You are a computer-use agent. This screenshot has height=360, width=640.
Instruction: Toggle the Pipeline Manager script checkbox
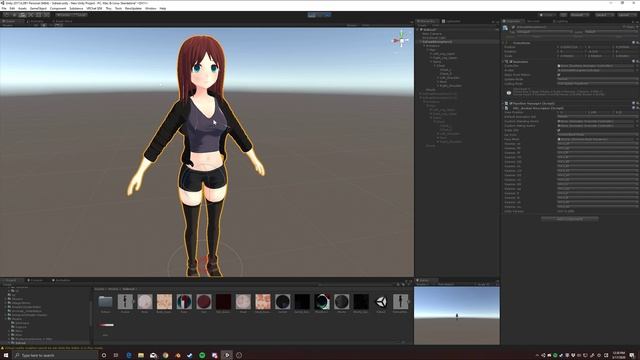pyautogui.click(x=511, y=104)
